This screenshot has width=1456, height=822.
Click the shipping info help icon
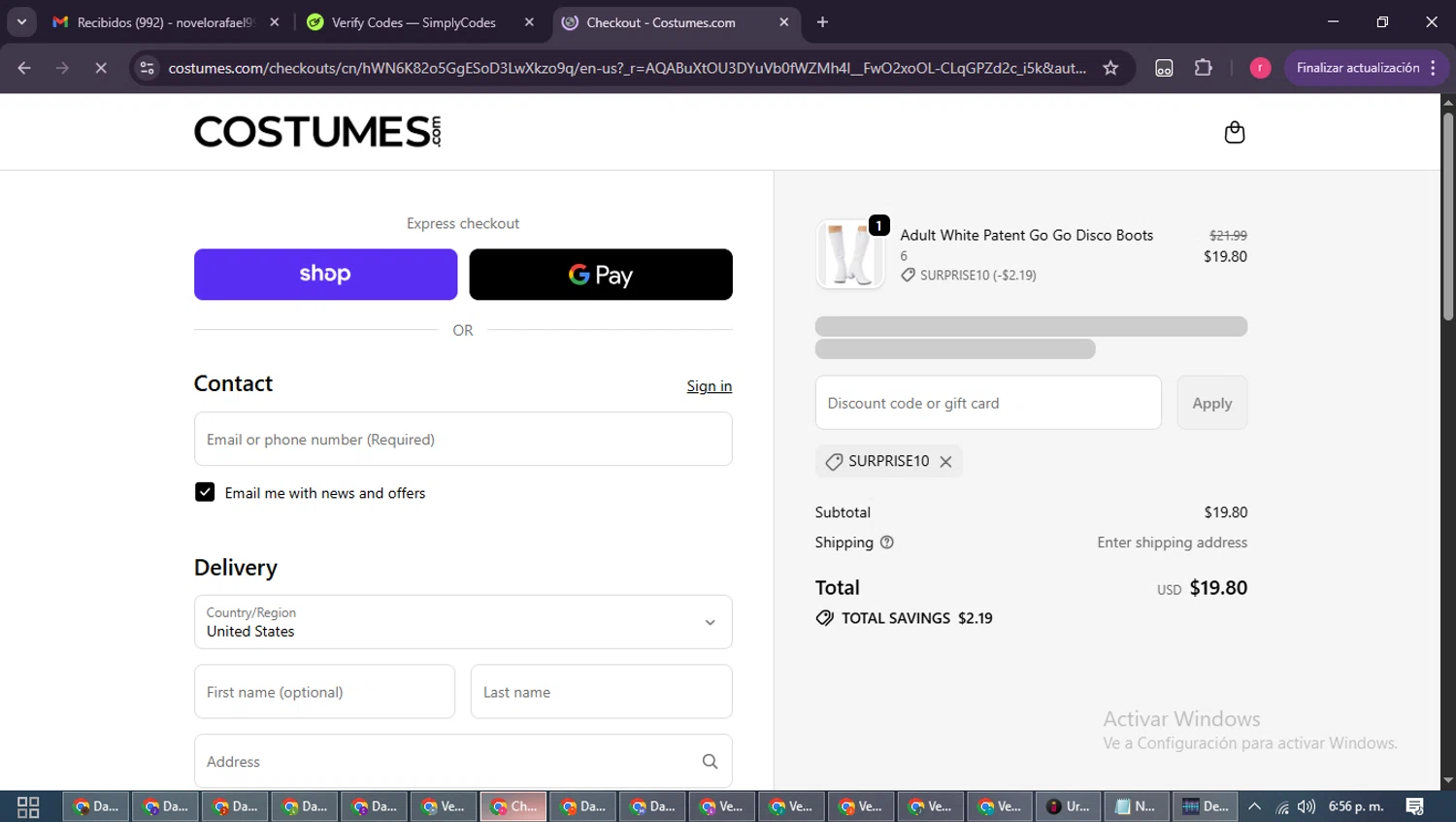click(886, 543)
